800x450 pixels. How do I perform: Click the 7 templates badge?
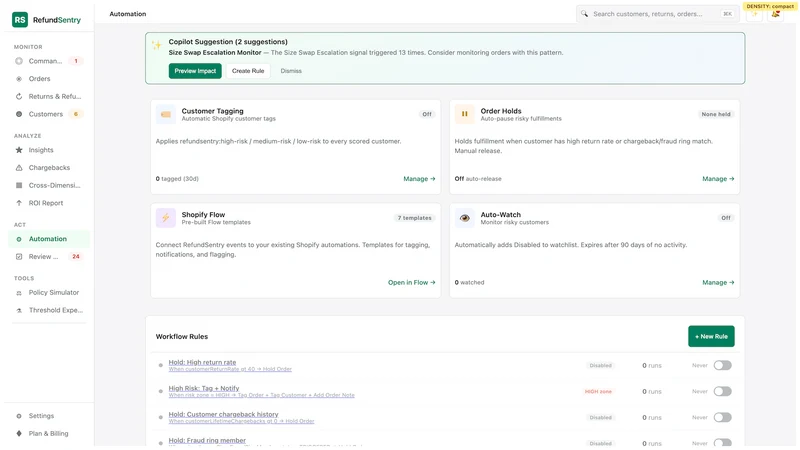(414, 218)
